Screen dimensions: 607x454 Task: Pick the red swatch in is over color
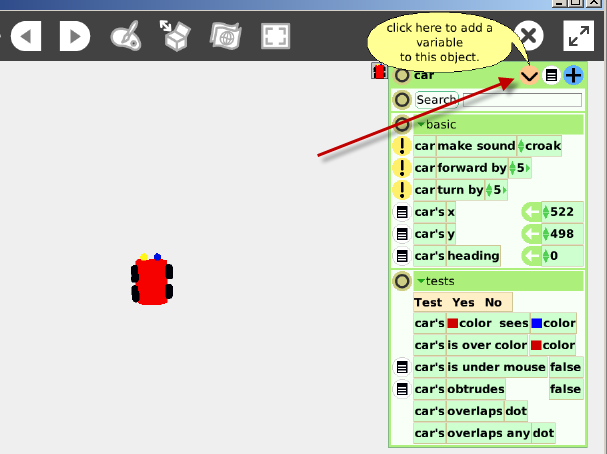536,345
